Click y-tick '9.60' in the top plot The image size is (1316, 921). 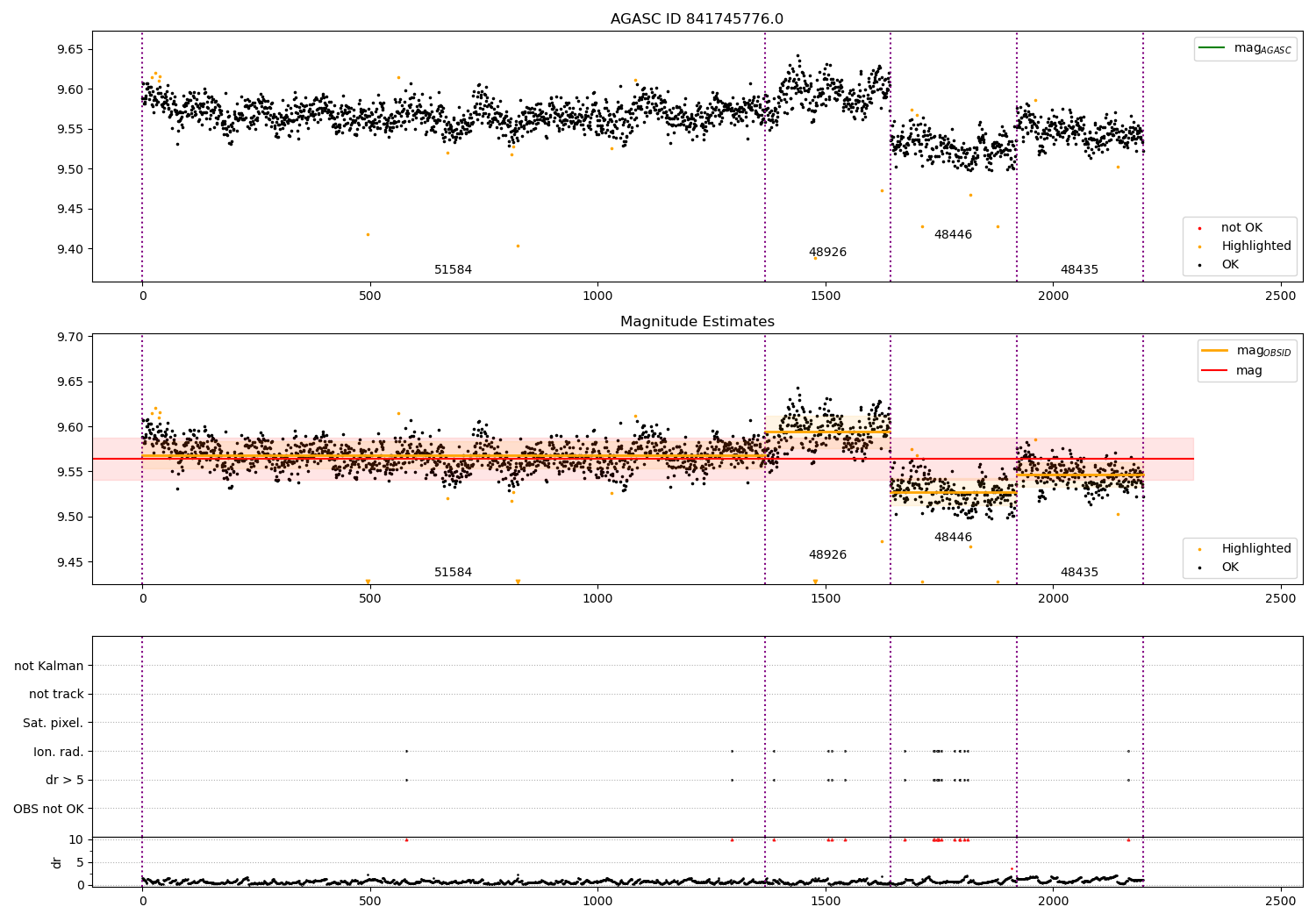click(x=71, y=89)
